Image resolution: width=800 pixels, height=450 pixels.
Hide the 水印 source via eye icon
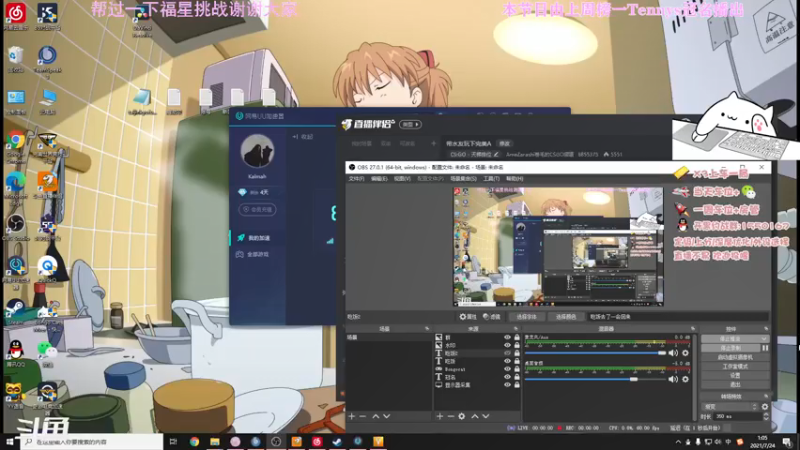pyautogui.click(x=507, y=345)
